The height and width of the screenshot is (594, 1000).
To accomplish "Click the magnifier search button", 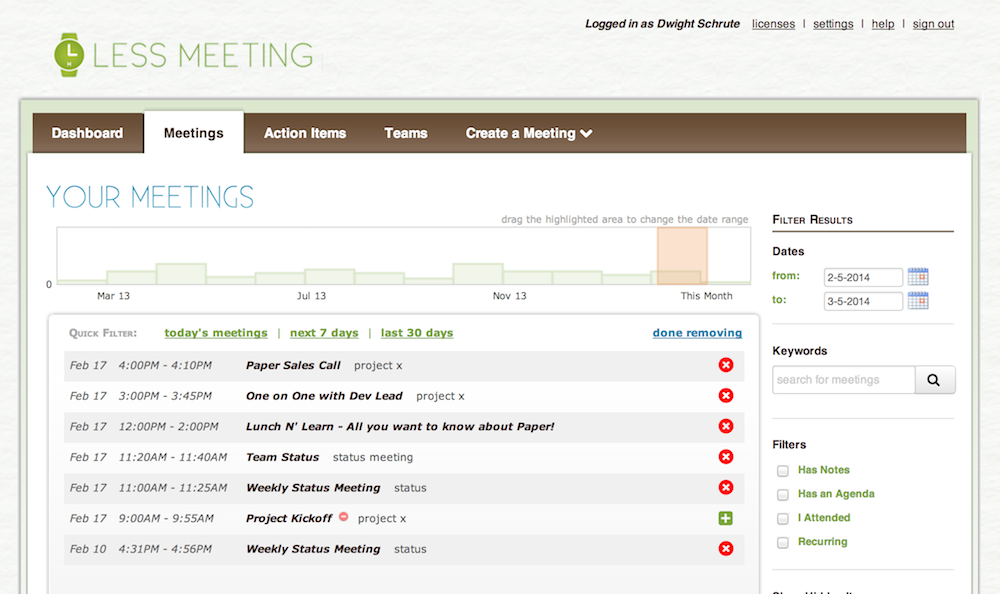I will (934, 380).
